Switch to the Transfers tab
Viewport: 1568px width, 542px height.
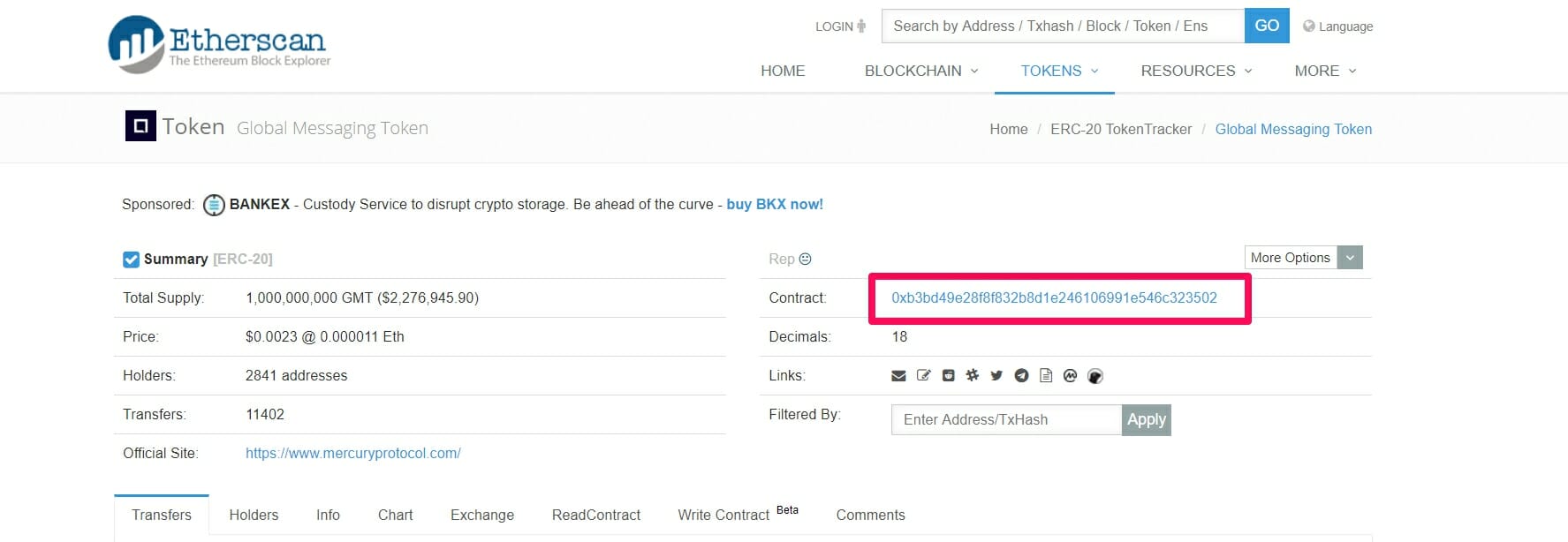click(x=162, y=515)
